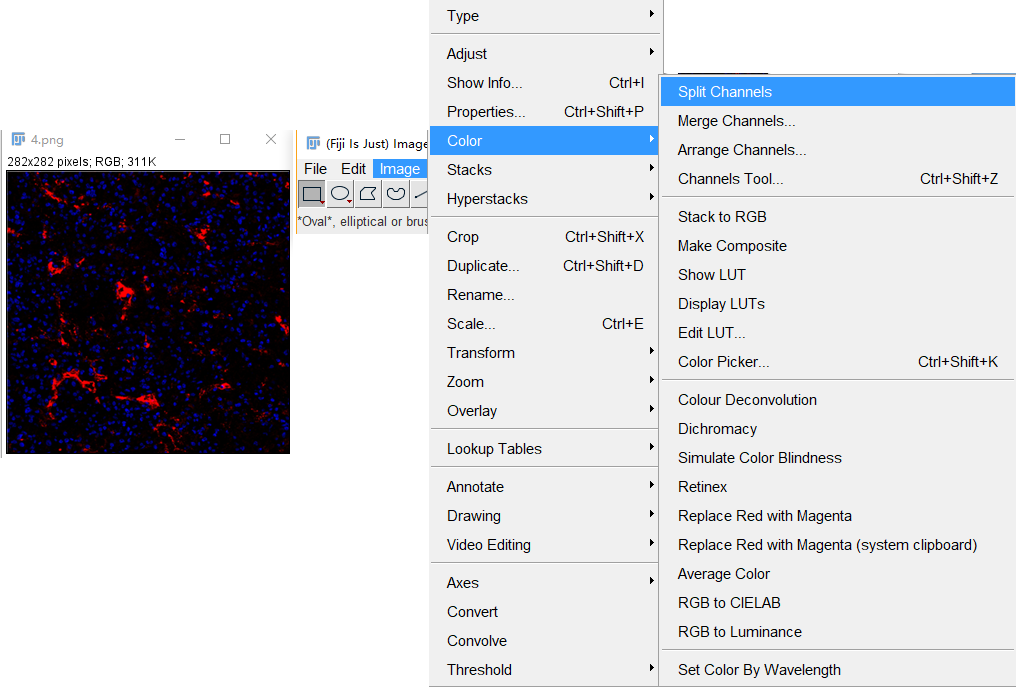
Task: Expand the Zoom submenu
Action: click(x=544, y=382)
